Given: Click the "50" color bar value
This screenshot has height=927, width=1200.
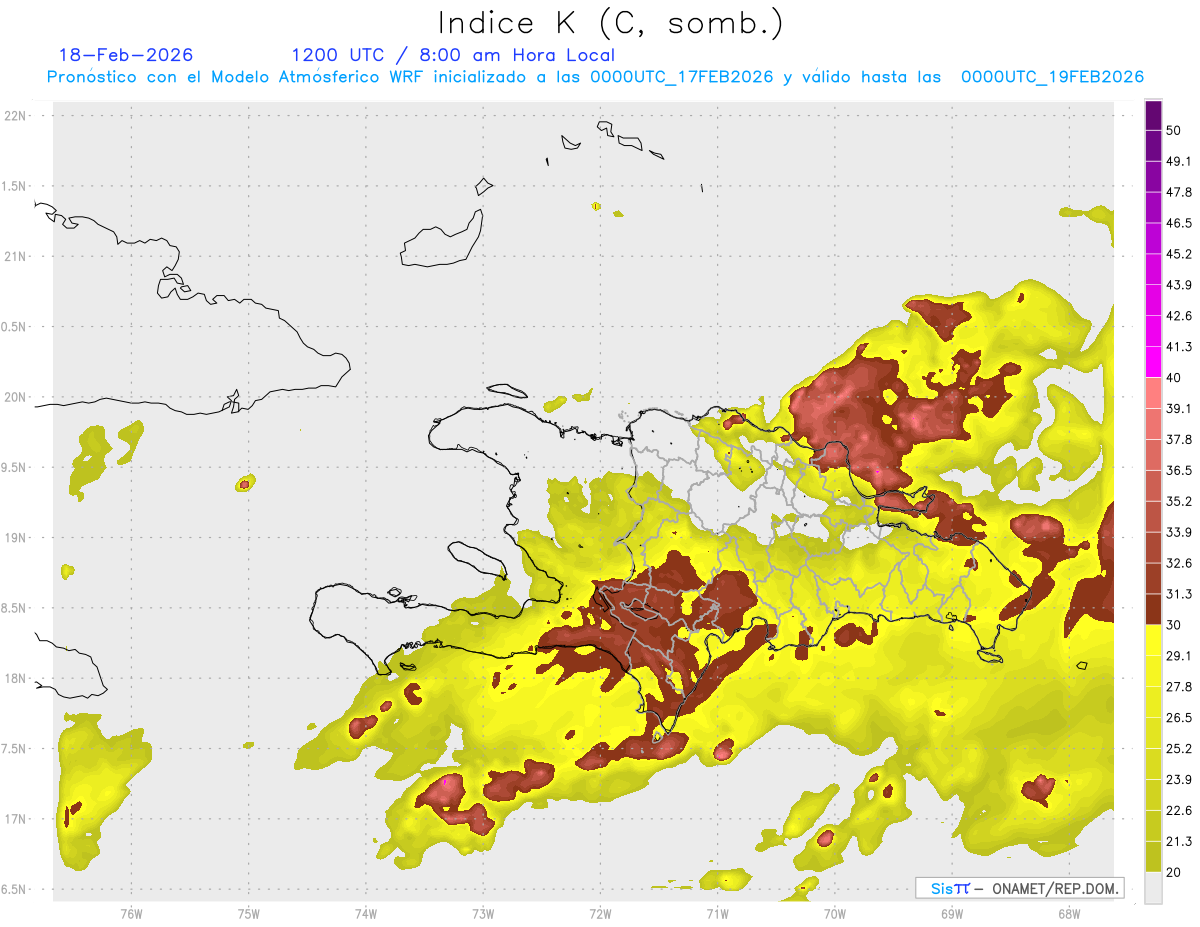Looking at the screenshot, I should point(1173,130).
